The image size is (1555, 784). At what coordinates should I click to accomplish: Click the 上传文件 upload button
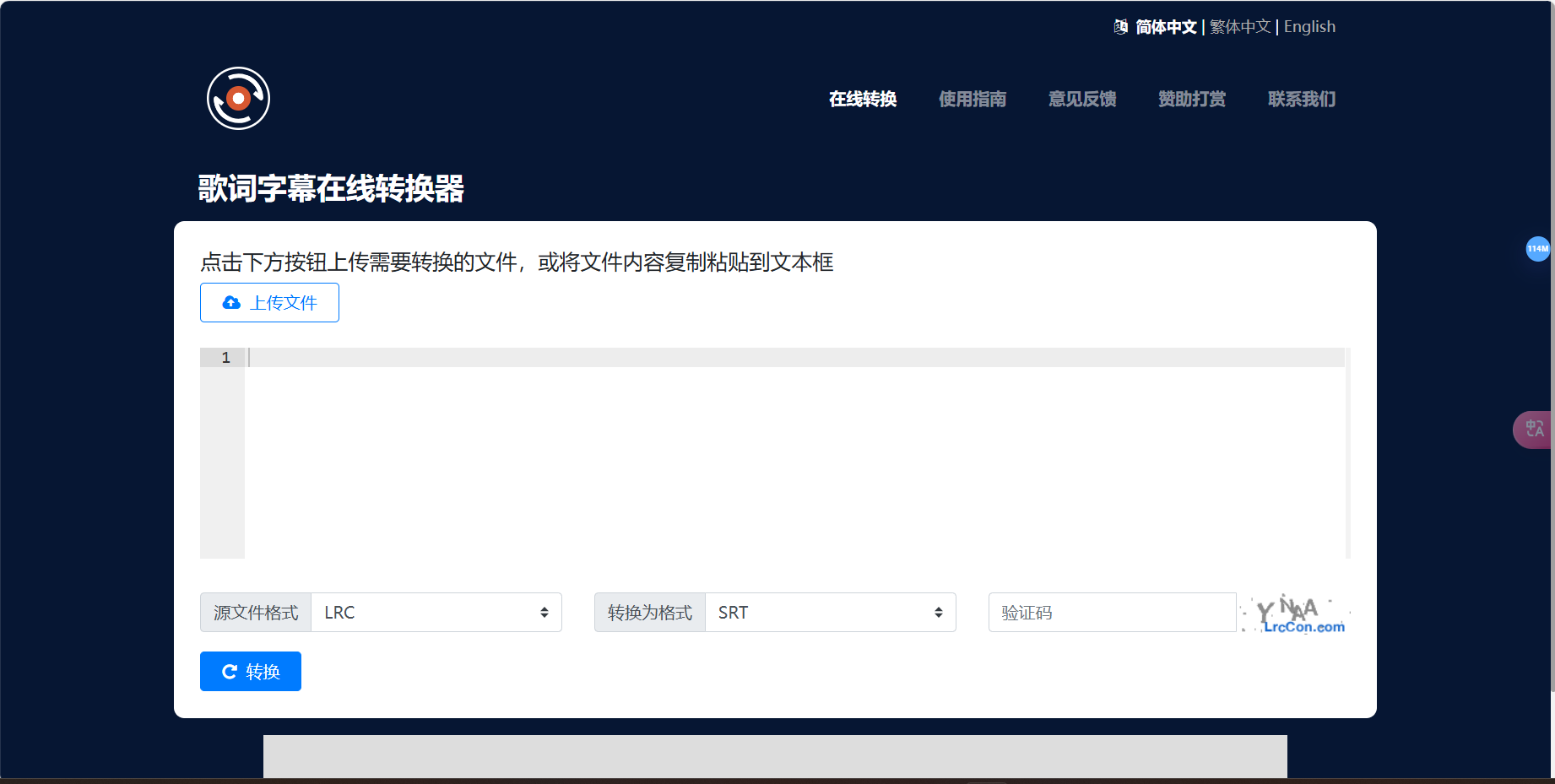click(x=268, y=302)
